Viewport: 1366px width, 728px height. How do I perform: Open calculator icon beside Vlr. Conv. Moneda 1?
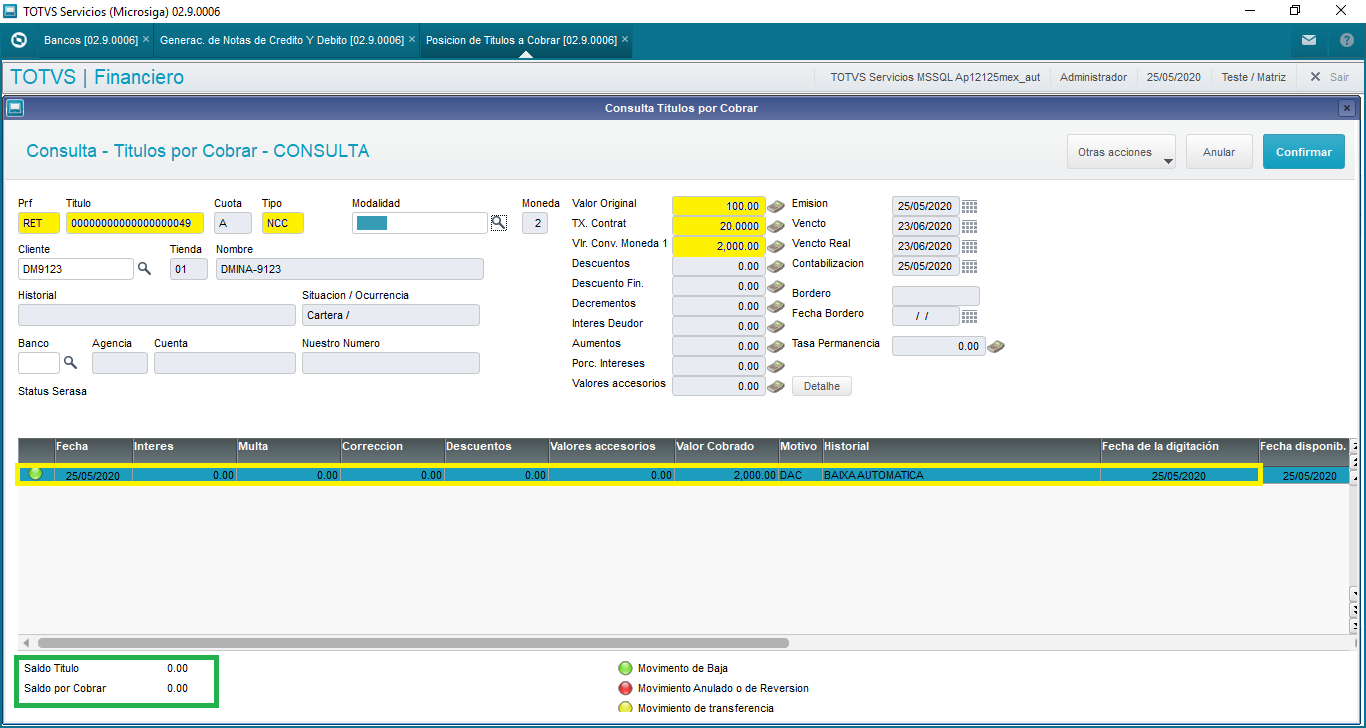(776, 246)
